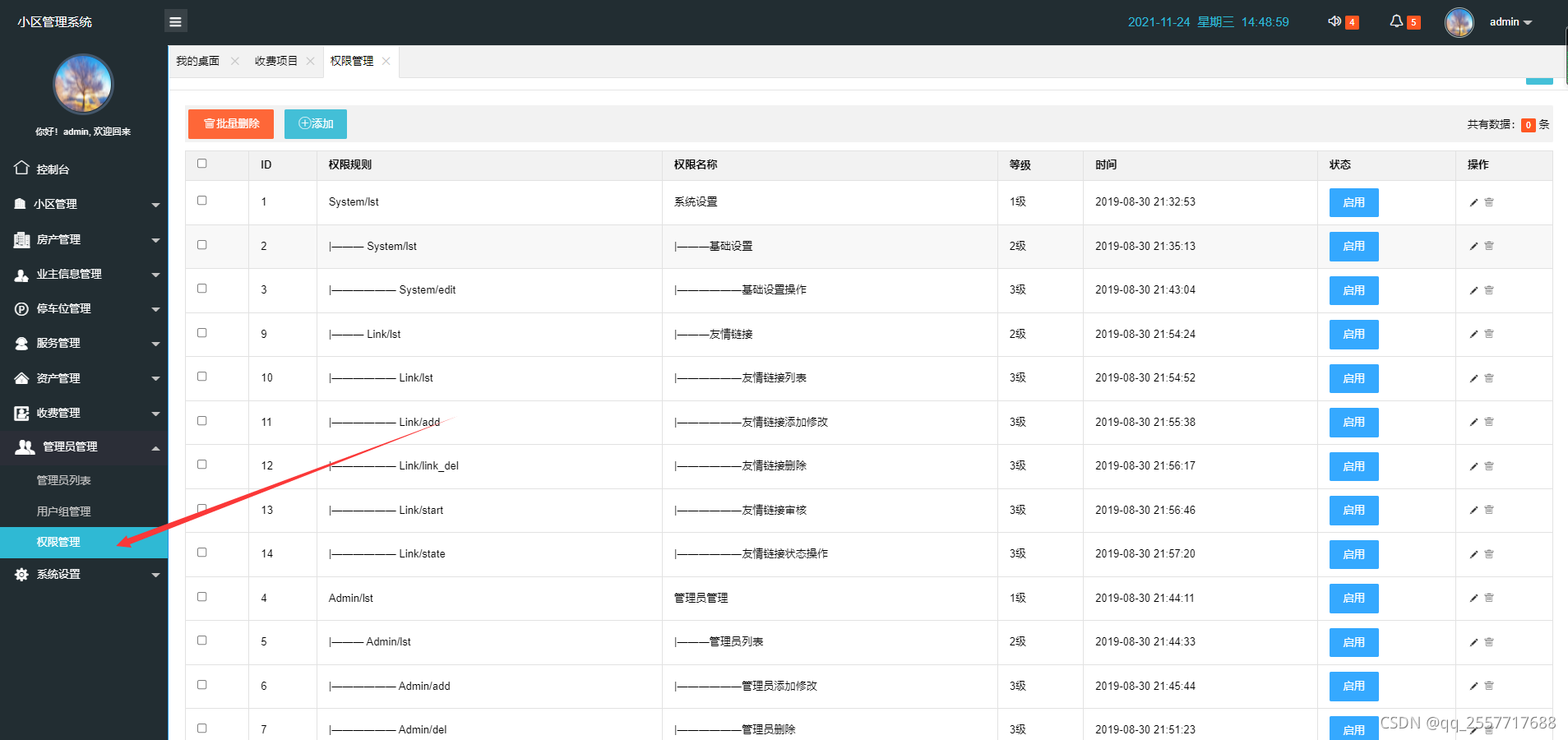
Task: Open 控制台 in sidebar
Action: 84,169
